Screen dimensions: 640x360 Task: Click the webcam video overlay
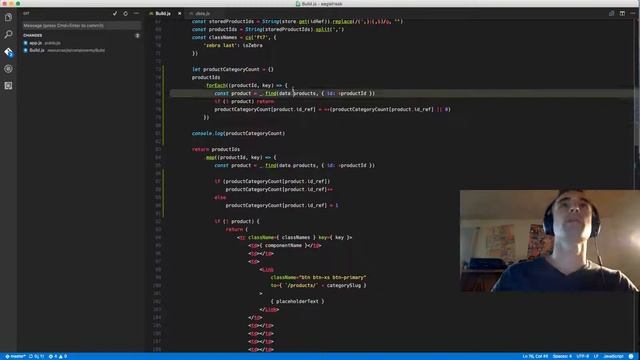tap(550, 241)
